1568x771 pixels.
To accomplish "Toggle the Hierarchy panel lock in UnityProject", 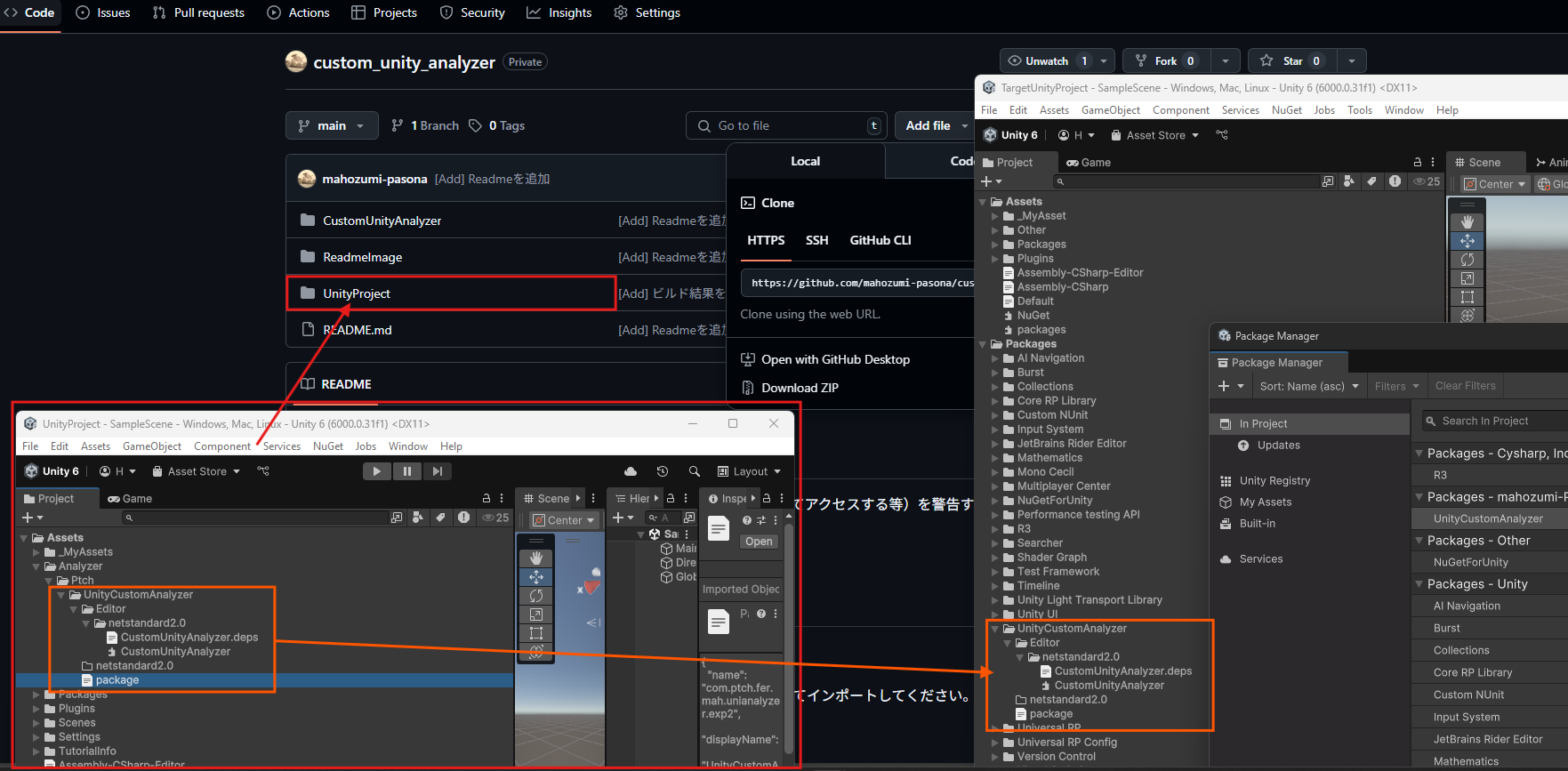I will [x=671, y=498].
